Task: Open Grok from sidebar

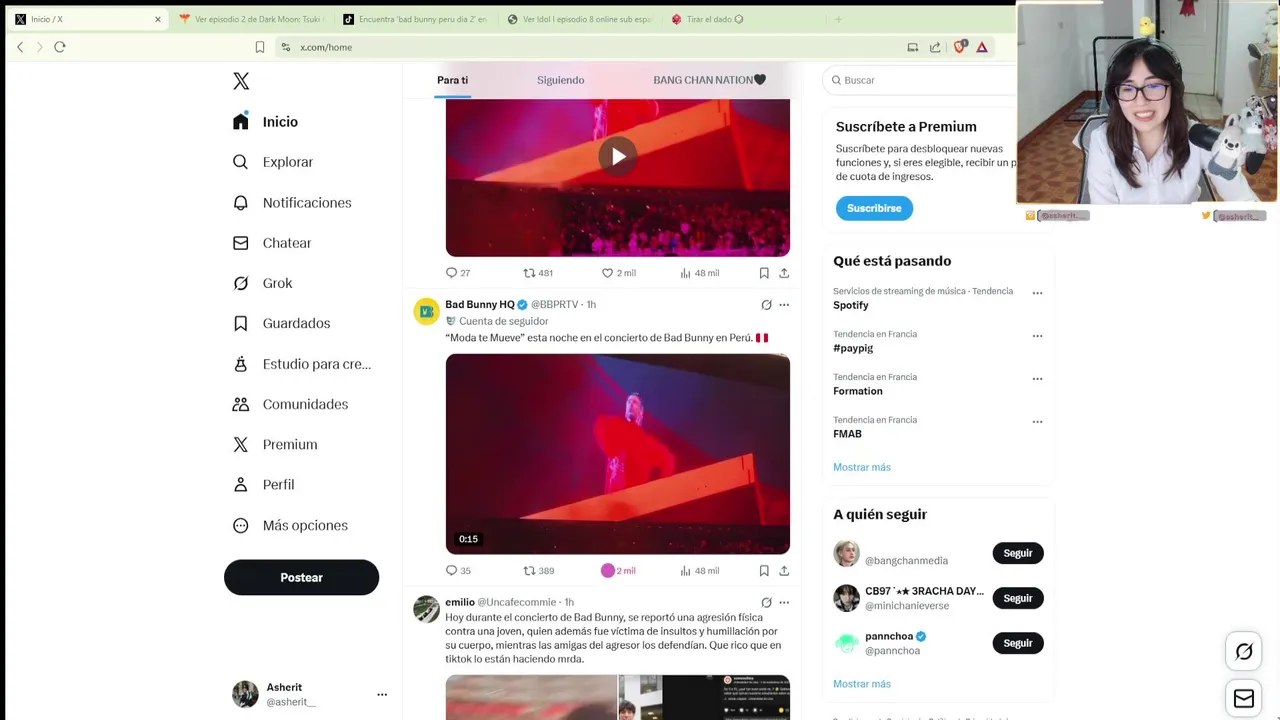Action: pos(263,283)
